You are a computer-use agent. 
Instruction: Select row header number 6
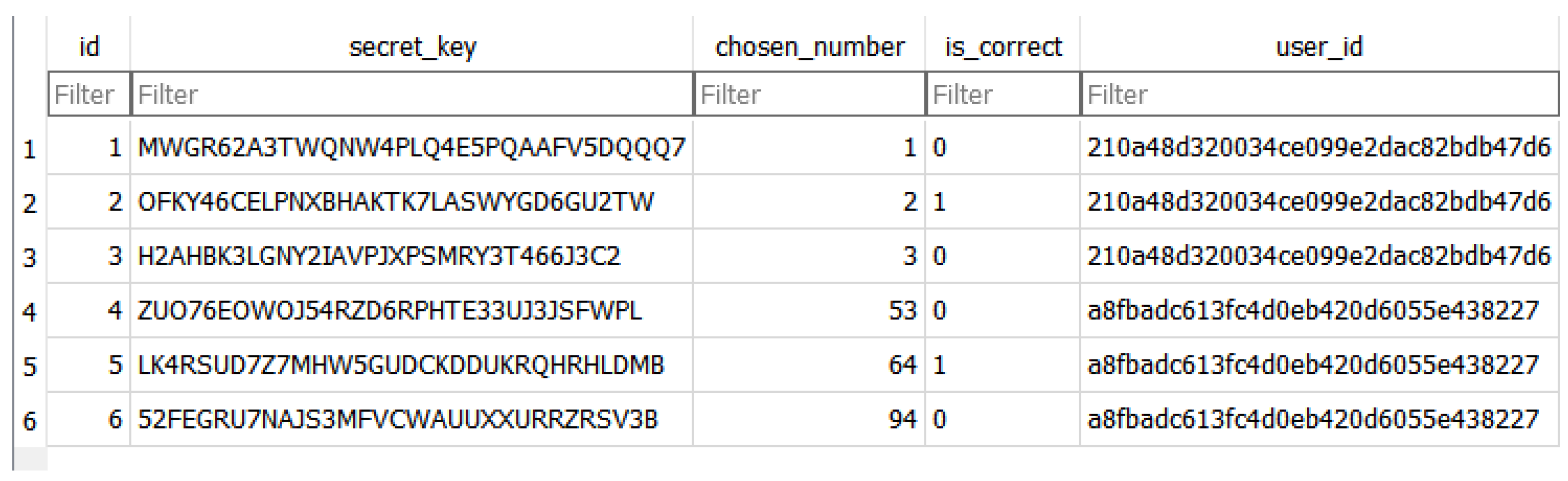click(x=29, y=420)
